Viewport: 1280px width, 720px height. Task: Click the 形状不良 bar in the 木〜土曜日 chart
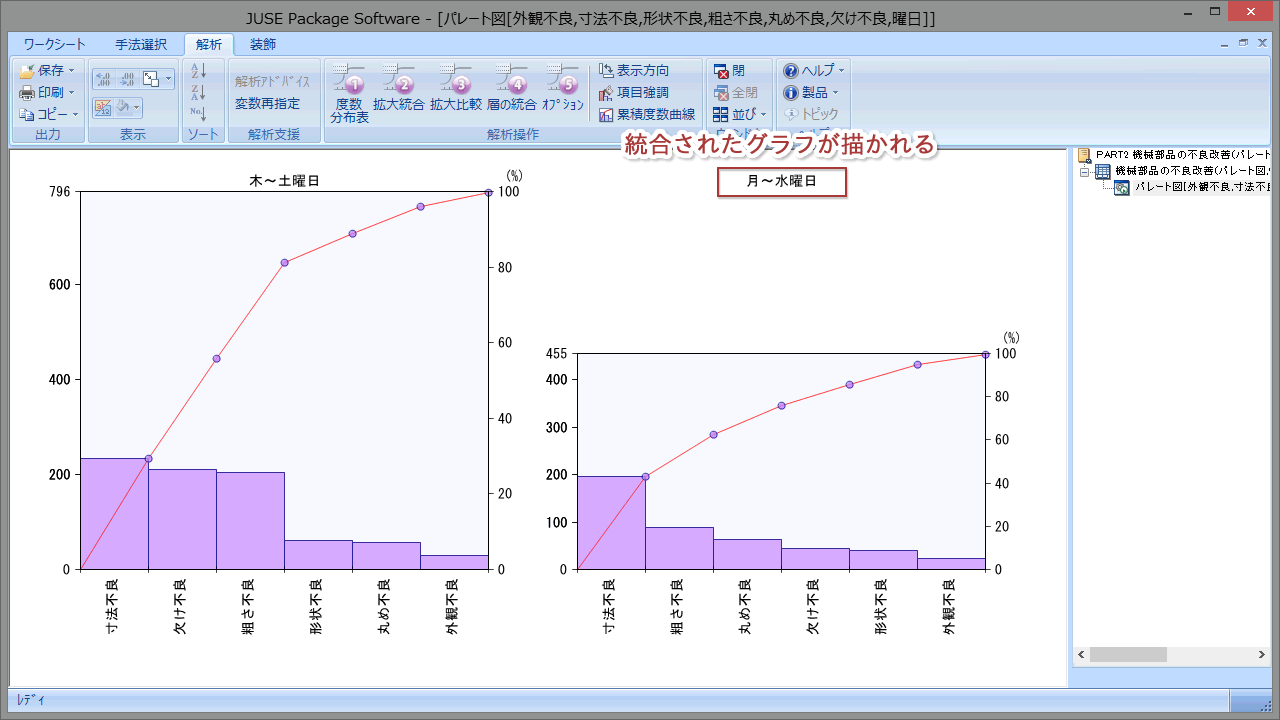click(318, 555)
